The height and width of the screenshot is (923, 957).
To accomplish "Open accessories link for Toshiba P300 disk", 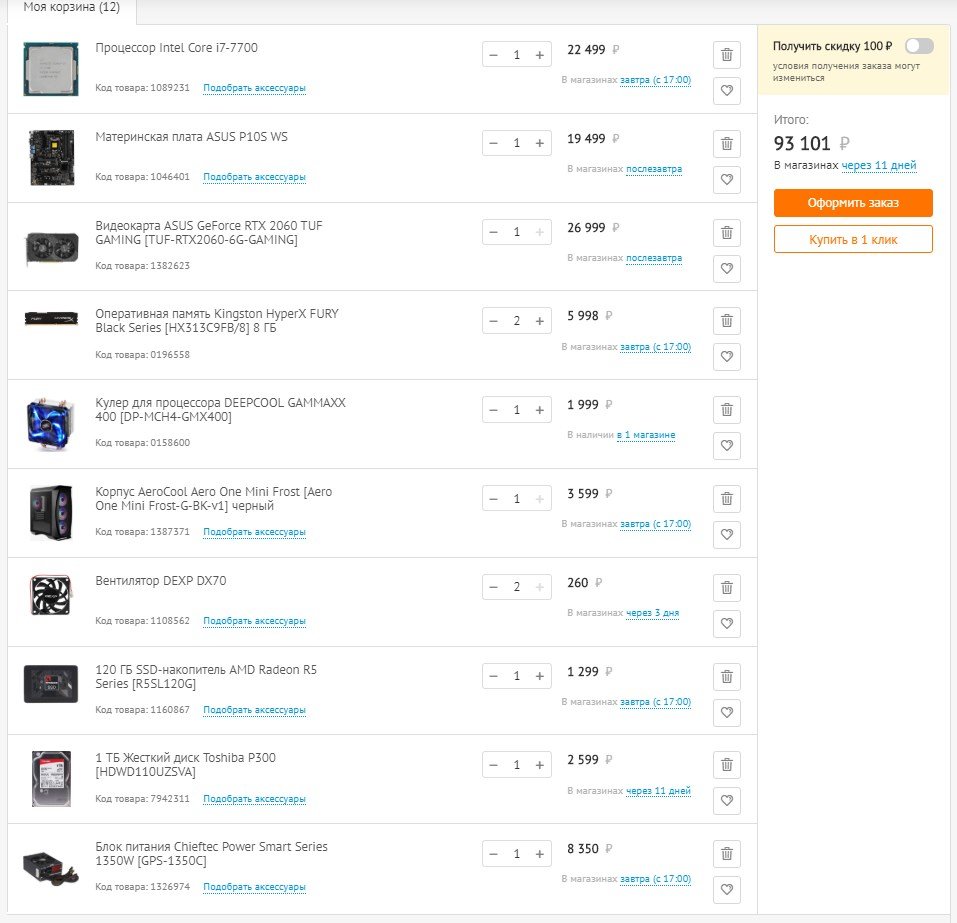I will click(x=255, y=799).
